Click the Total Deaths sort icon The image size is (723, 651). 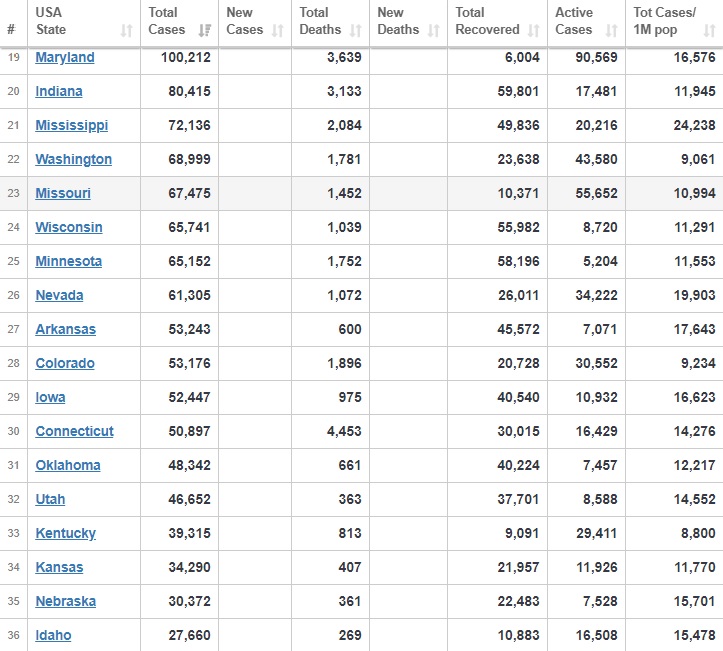coord(356,31)
